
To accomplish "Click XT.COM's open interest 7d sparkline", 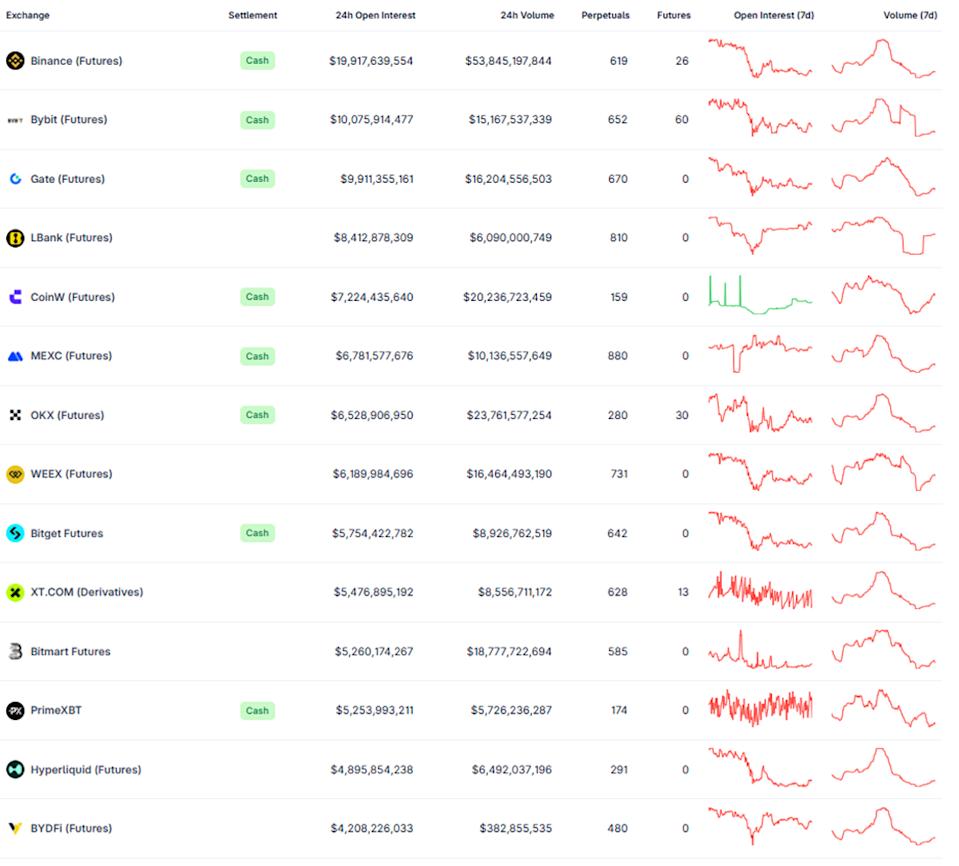I will (760, 590).
